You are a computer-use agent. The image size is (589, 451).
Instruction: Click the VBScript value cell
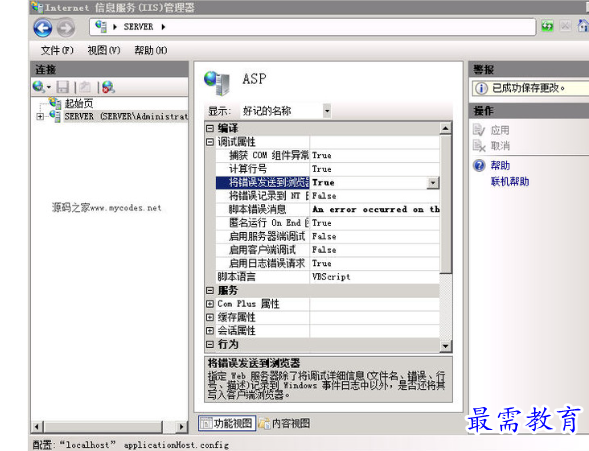pos(375,277)
